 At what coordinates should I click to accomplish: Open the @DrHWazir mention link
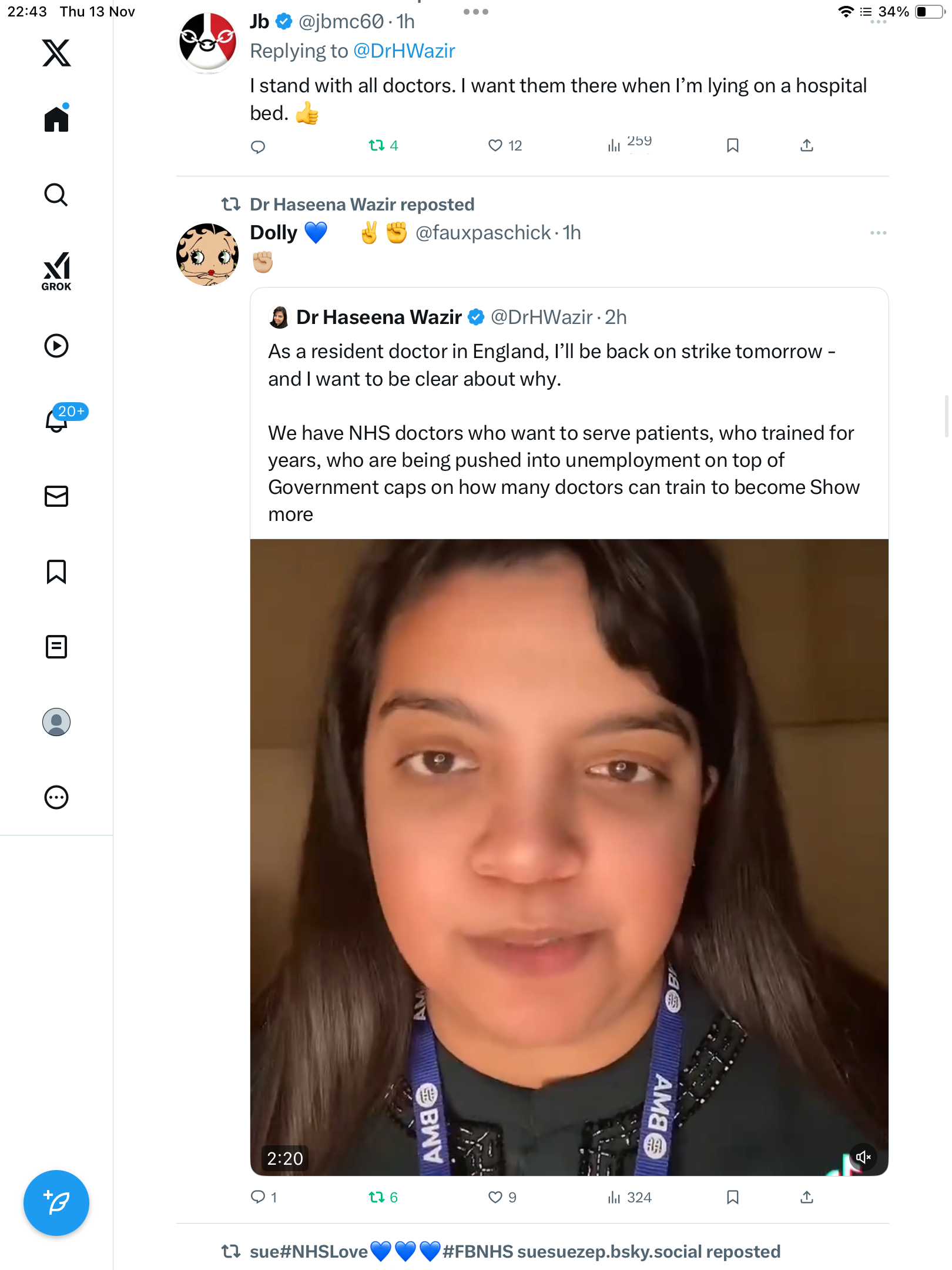tap(404, 51)
